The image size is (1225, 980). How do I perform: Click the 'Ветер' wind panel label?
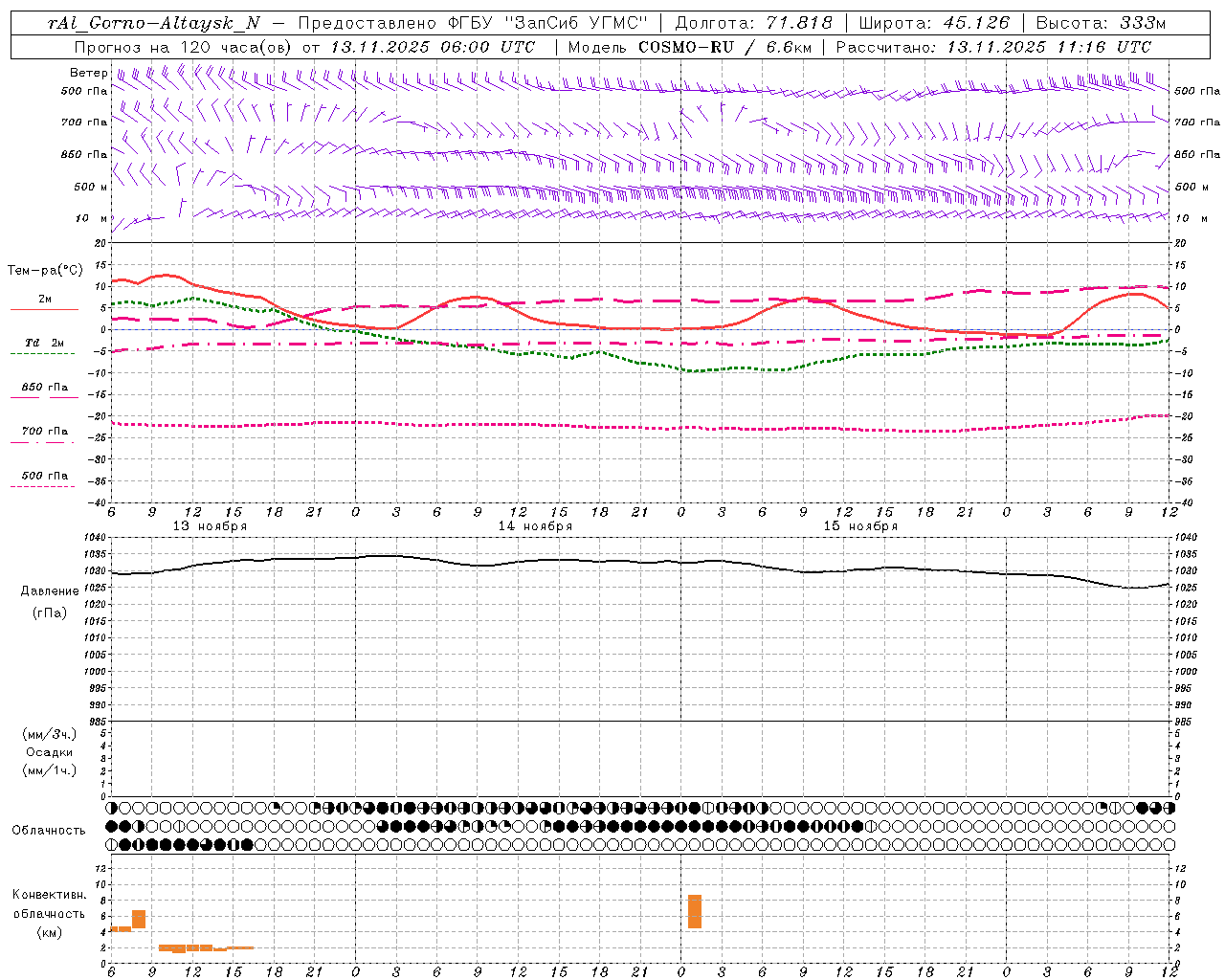point(88,73)
